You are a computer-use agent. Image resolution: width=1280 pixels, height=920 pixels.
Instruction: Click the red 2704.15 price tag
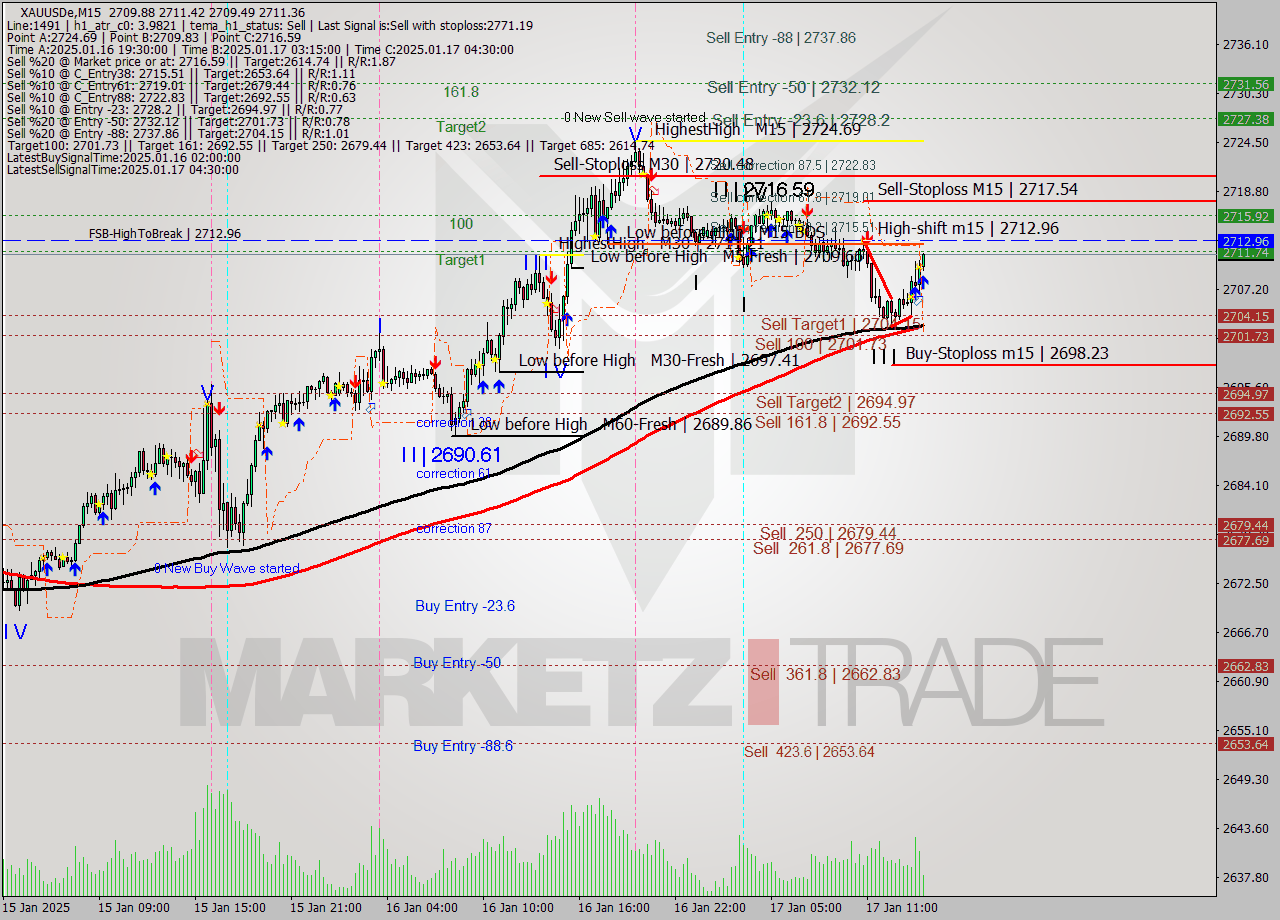(x=1245, y=316)
